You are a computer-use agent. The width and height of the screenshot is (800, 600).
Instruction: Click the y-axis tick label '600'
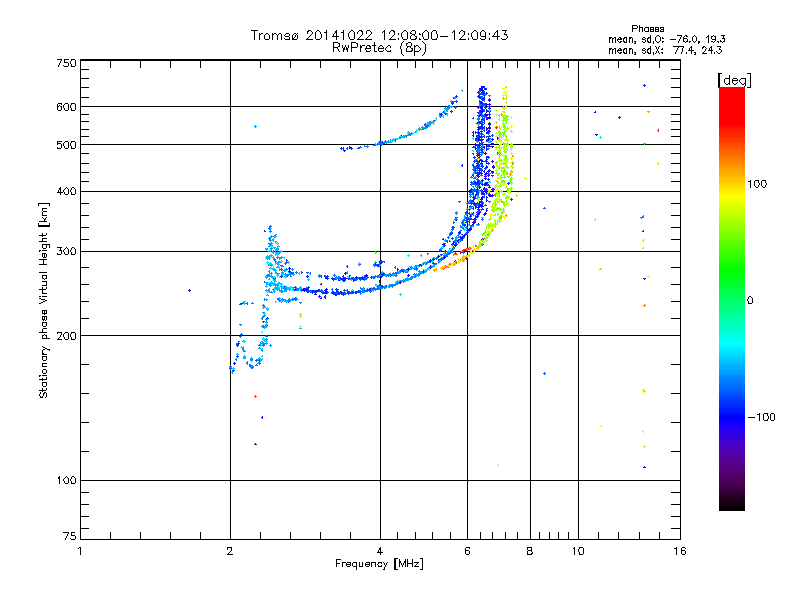(x=67, y=107)
